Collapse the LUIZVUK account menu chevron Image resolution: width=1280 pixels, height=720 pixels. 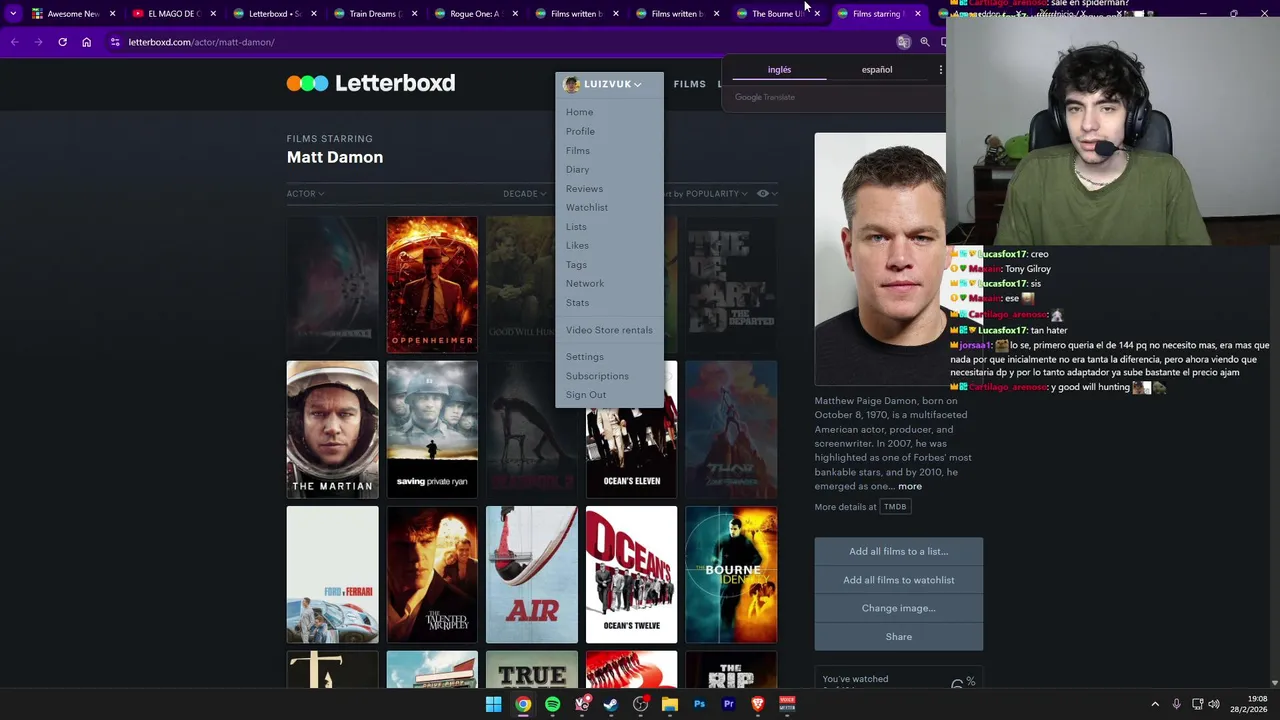(x=637, y=85)
